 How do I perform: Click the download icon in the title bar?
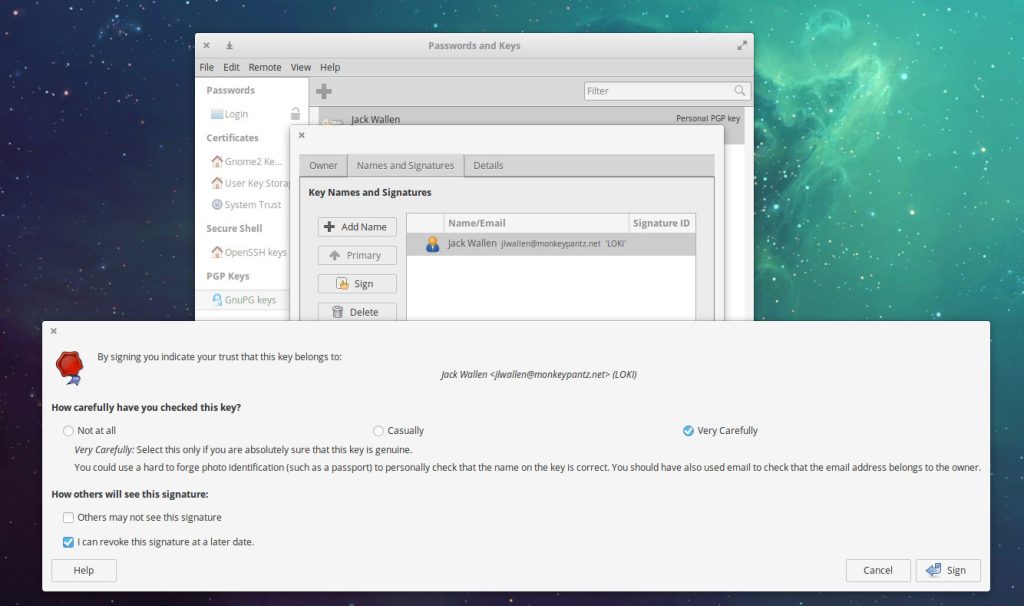point(229,45)
